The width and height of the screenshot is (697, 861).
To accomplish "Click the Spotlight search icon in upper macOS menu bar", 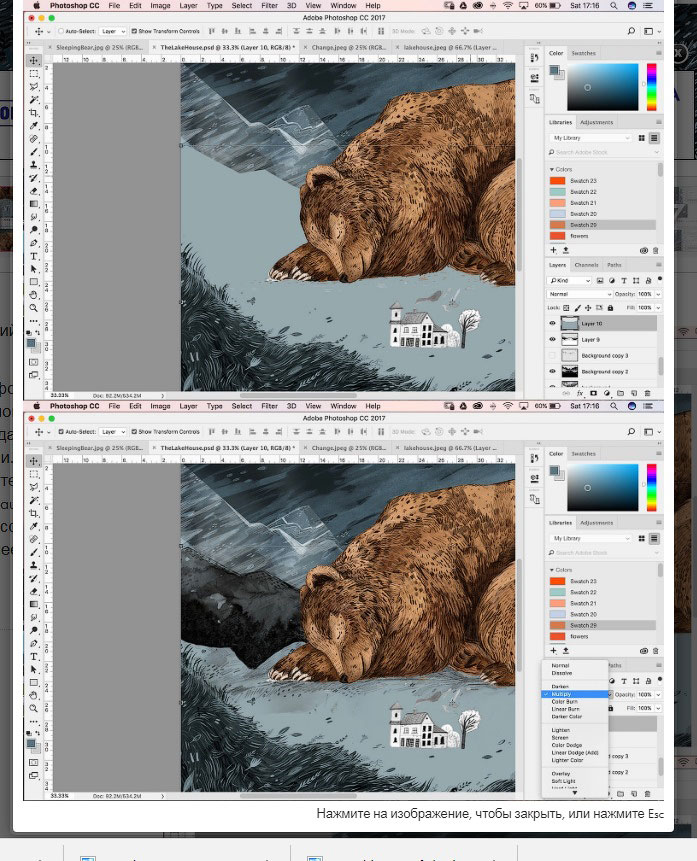I will point(614,5).
